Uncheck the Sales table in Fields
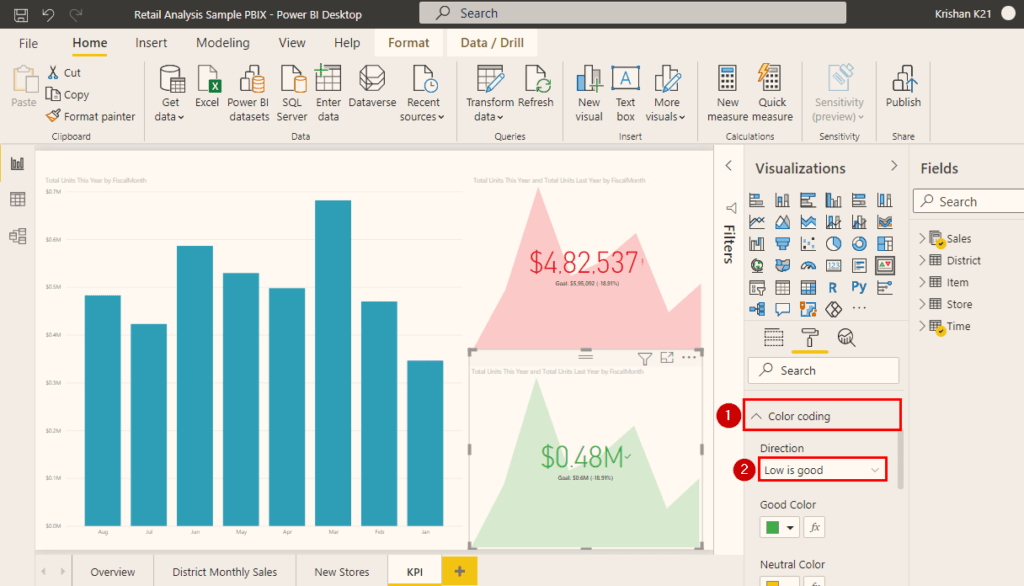The width and height of the screenshot is (1024, 586). pos(941,242)
